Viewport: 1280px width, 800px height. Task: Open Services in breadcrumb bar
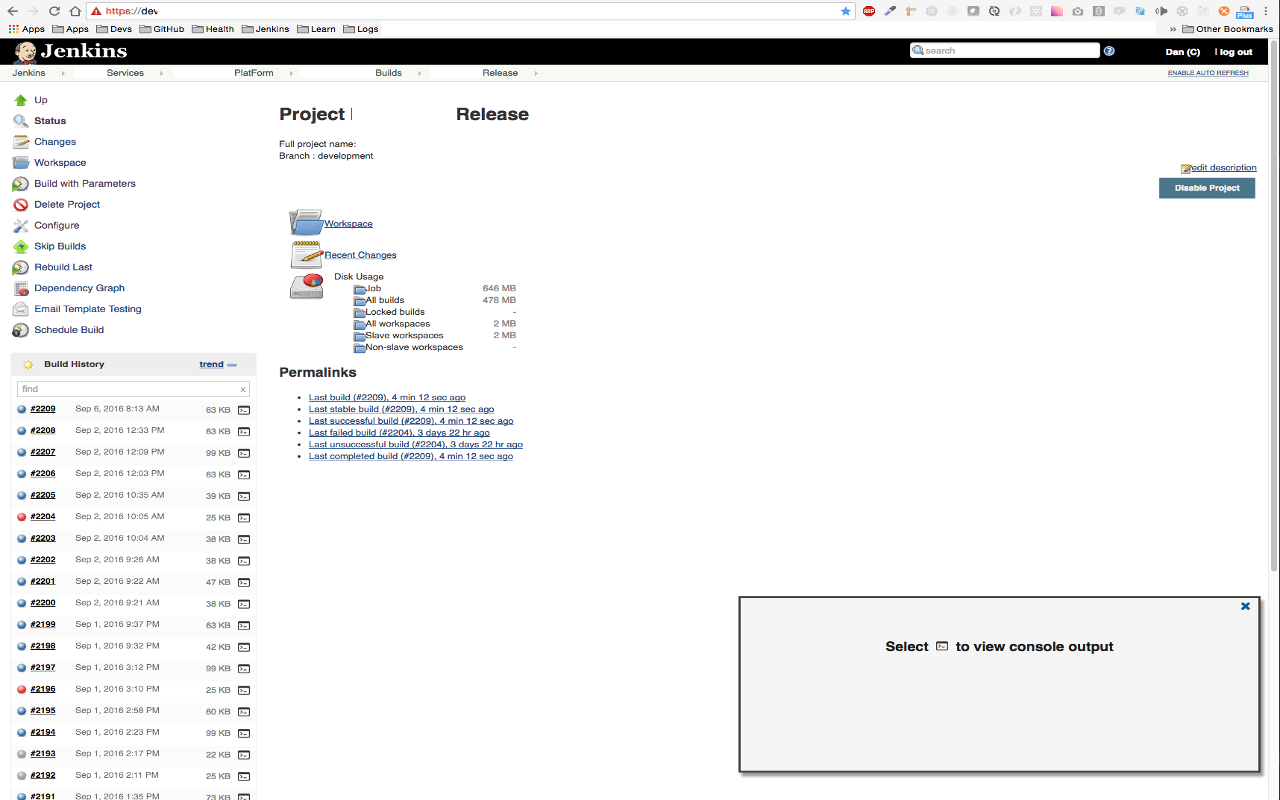[125, 73]
